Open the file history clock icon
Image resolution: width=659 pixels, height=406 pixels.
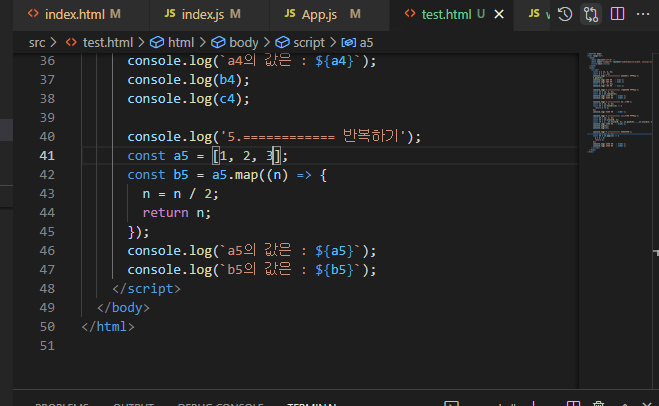(565, 14)
